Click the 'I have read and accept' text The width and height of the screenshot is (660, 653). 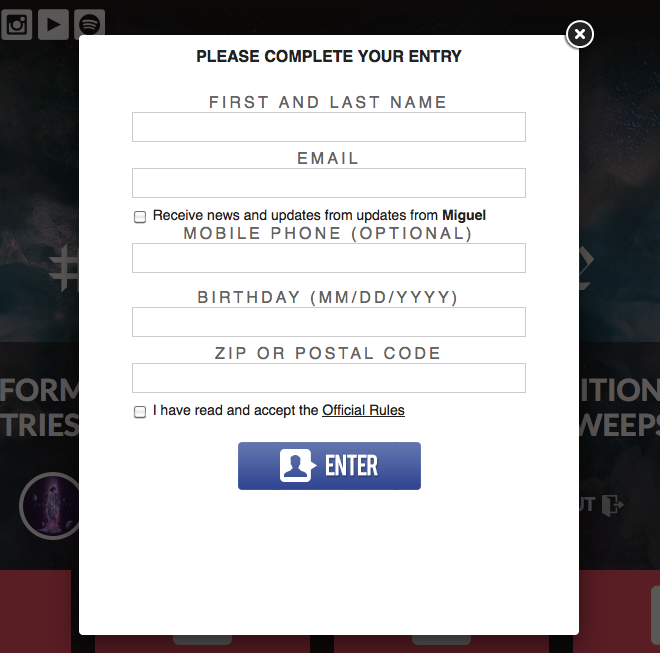click(x=235, y=410)
